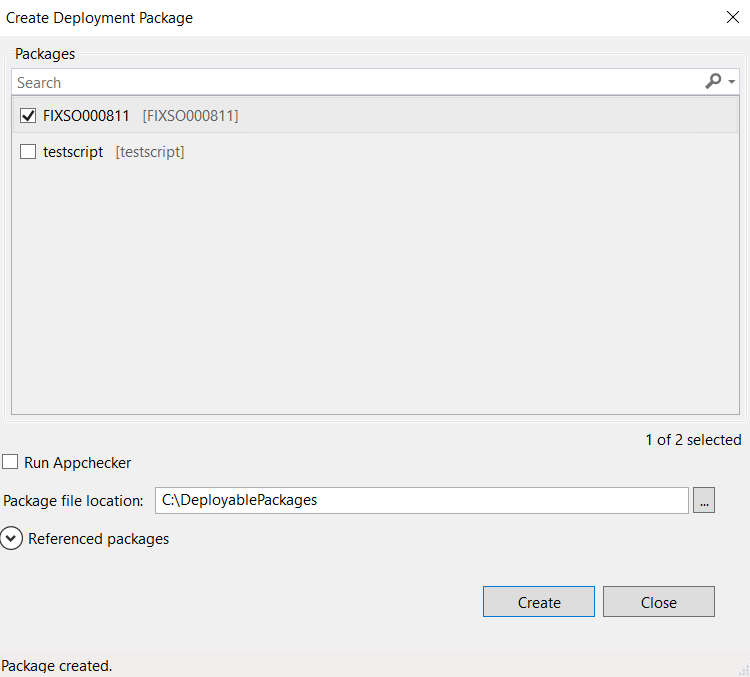Click the magnifier search icon
Image resolution: width=750 pixels, height=677 pixels.
coord(713,81)
